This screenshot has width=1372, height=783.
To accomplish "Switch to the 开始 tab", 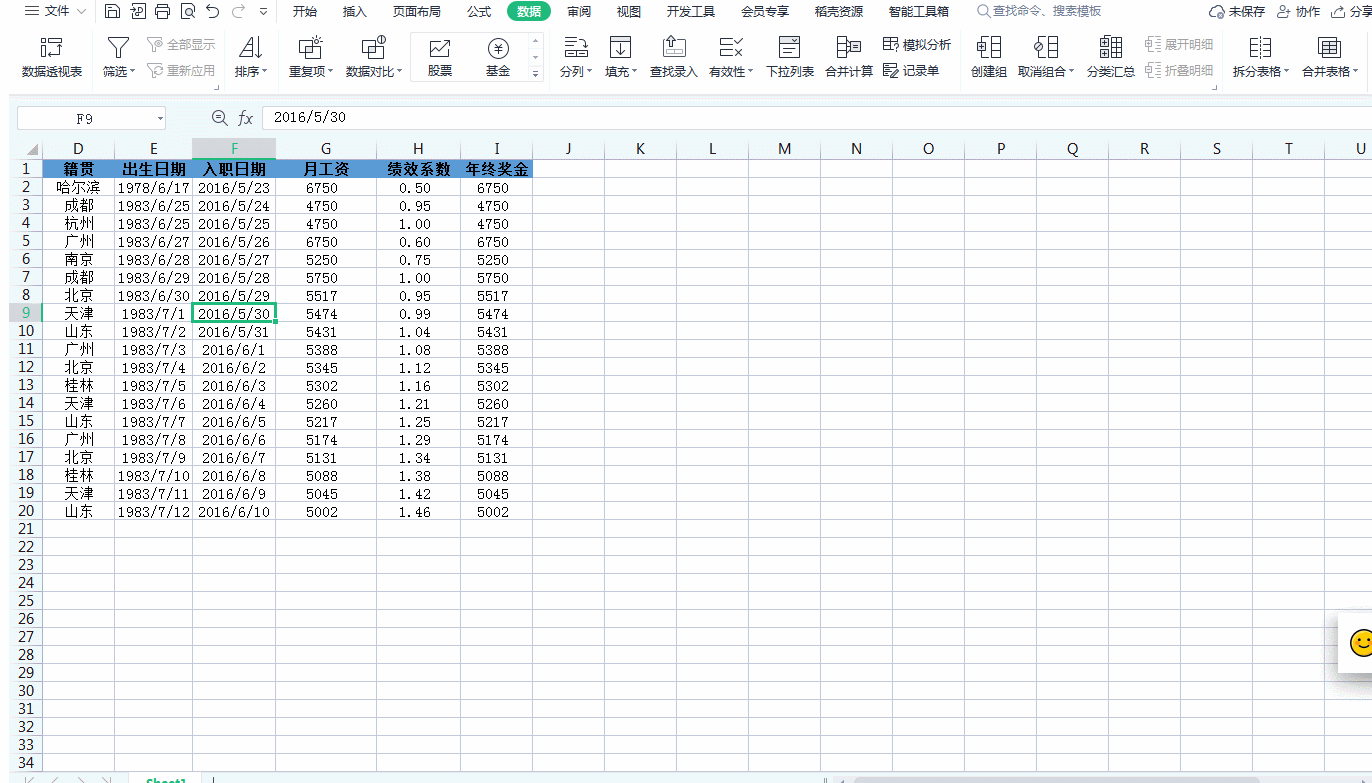I will click(x=304, y=12).
